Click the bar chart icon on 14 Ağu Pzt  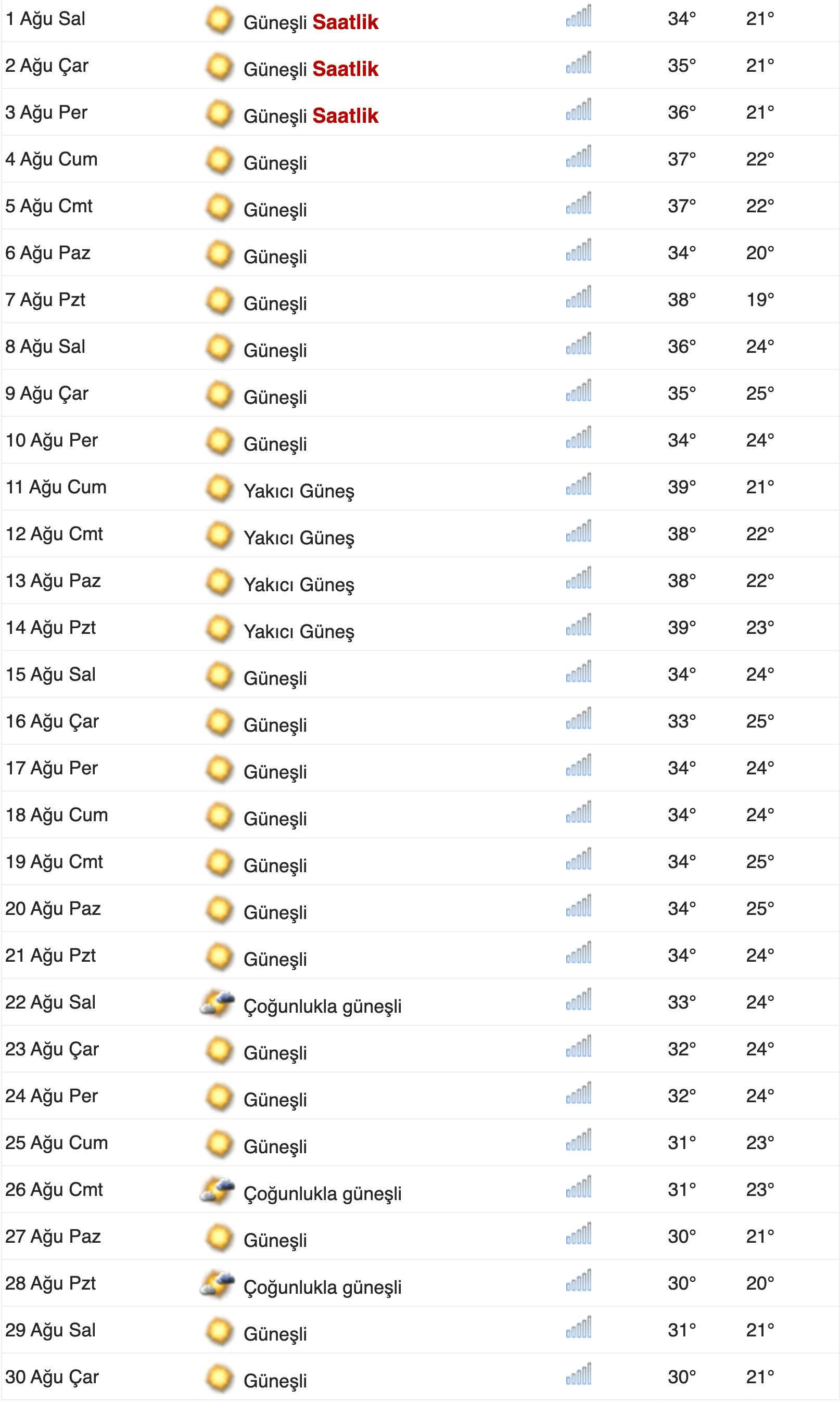579,626
